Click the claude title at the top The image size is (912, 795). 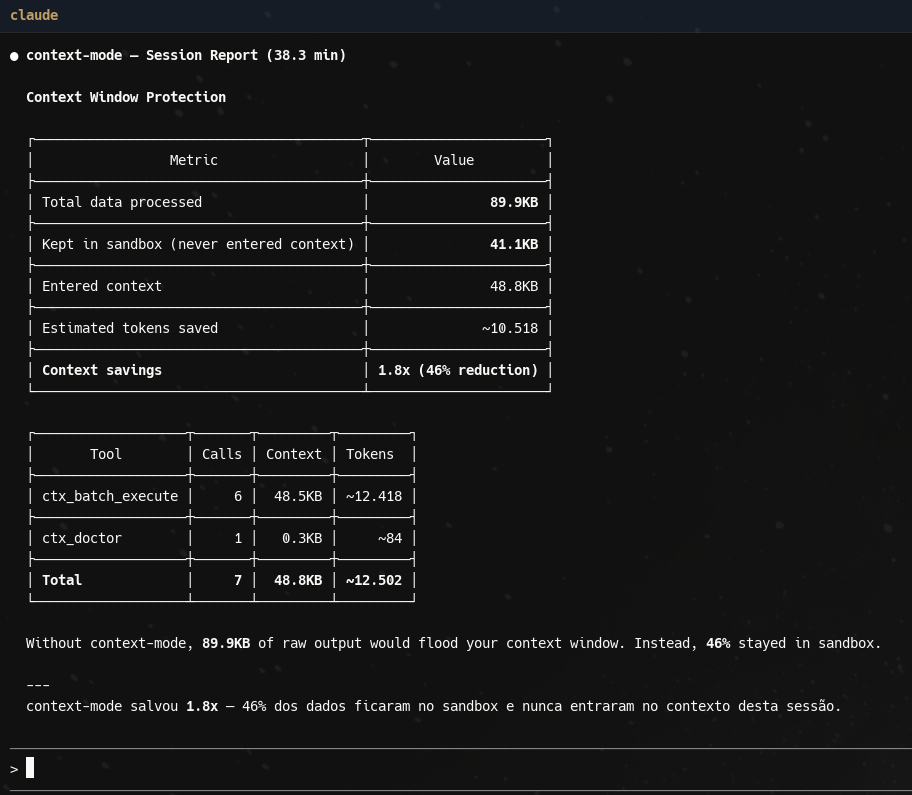pyautogui.click(x=34, y=15)
